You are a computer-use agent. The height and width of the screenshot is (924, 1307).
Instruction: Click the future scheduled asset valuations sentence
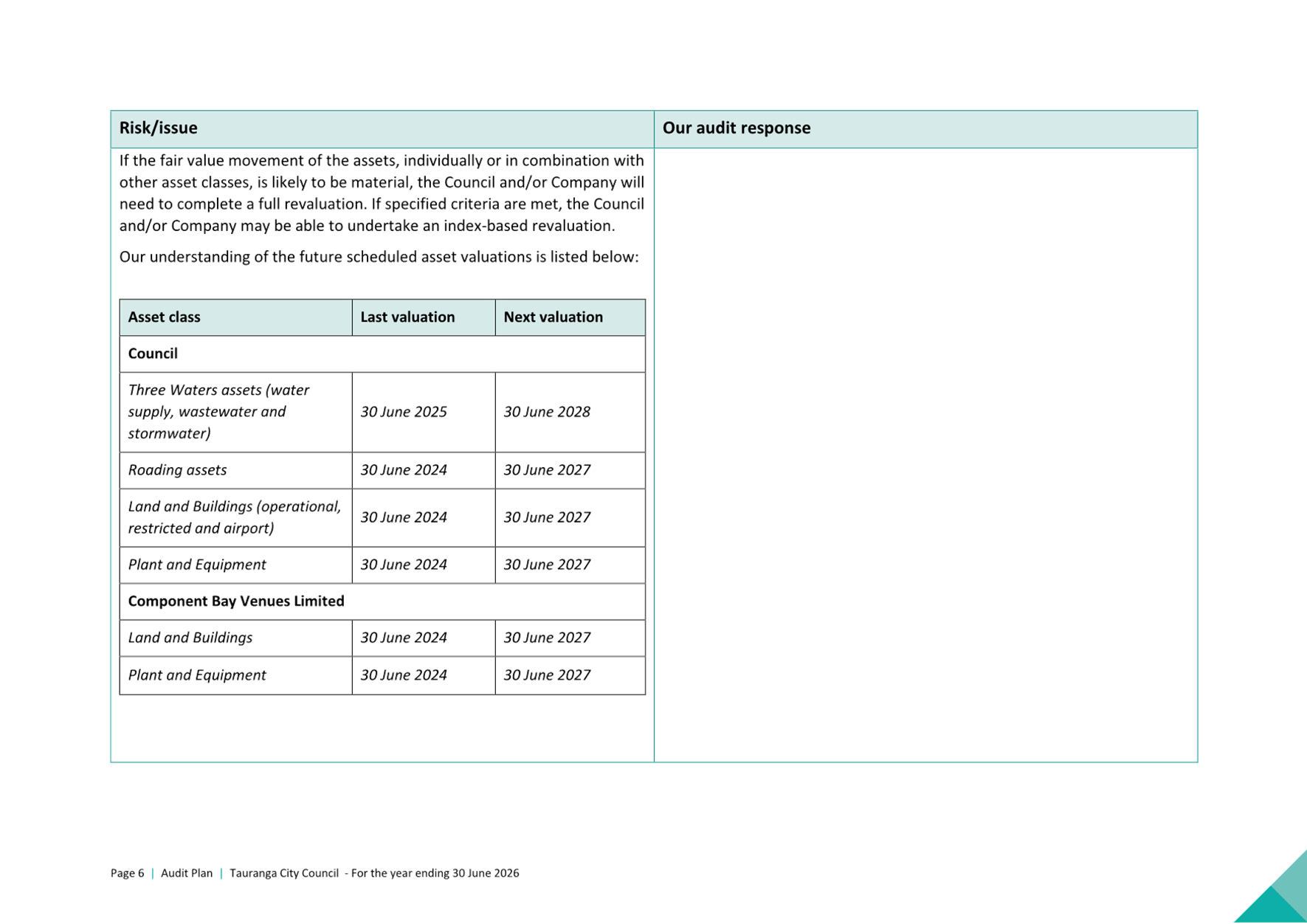[x=378, y=257]
